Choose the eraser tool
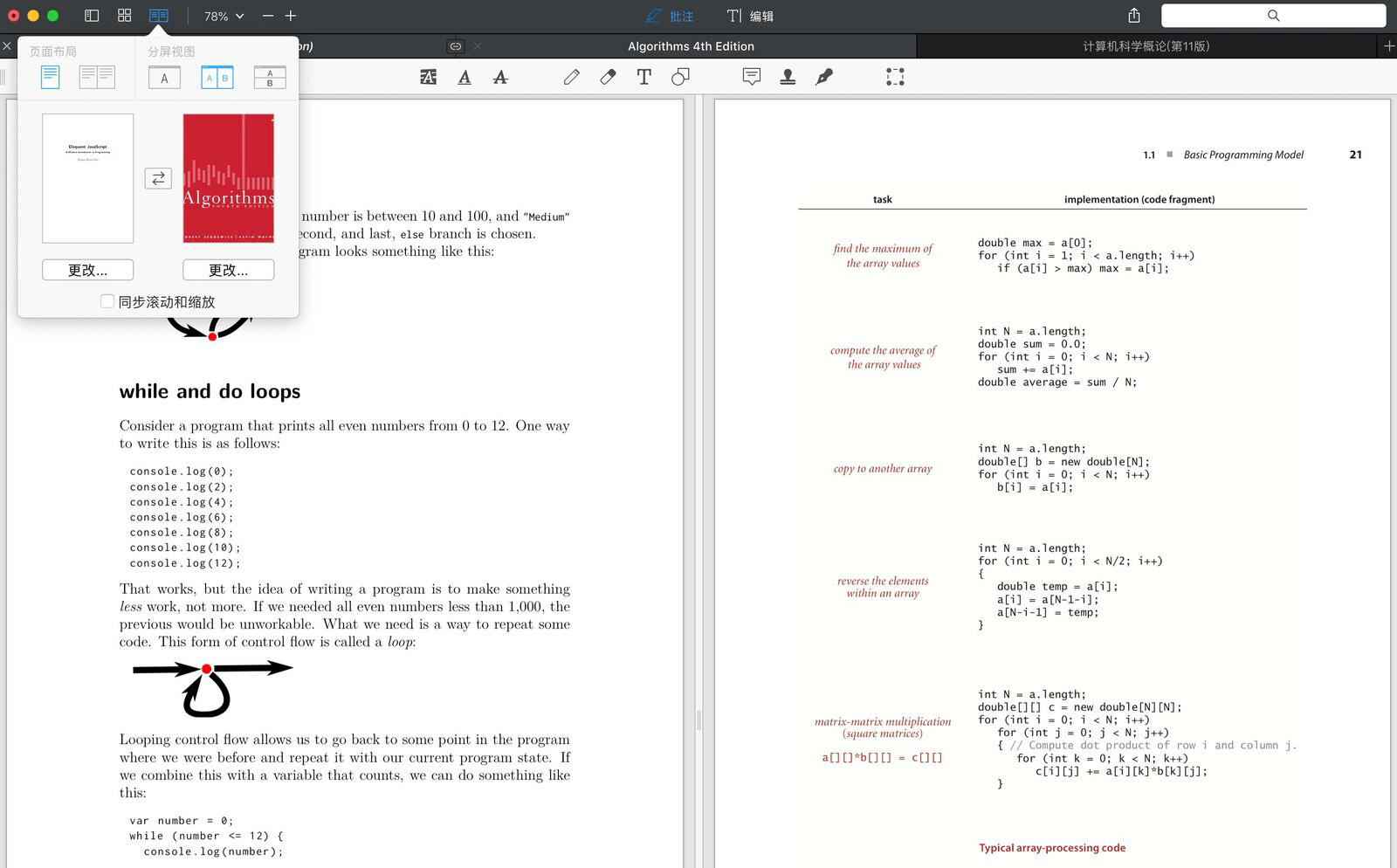This screenshot has width=1397, height=868. point(608,78)
